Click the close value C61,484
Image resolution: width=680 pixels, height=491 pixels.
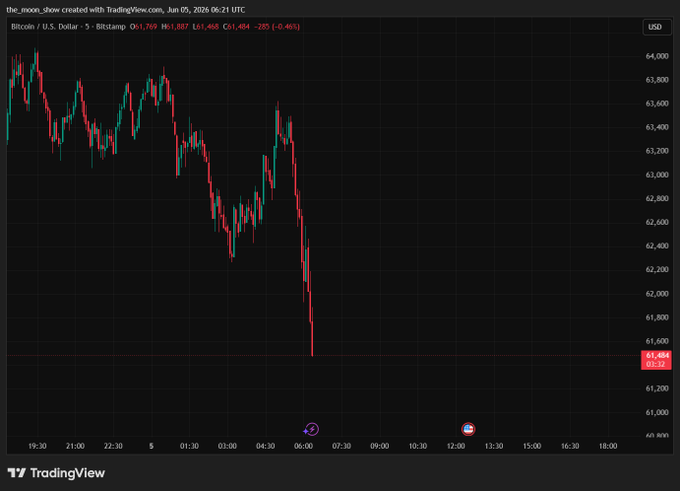(x=236, y=27)
